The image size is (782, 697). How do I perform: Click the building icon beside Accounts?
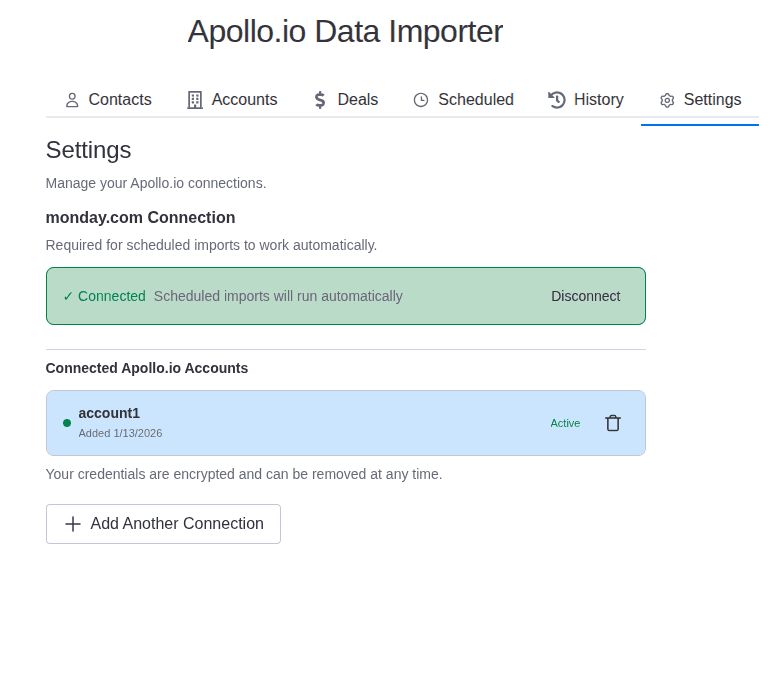coord(195,100)
